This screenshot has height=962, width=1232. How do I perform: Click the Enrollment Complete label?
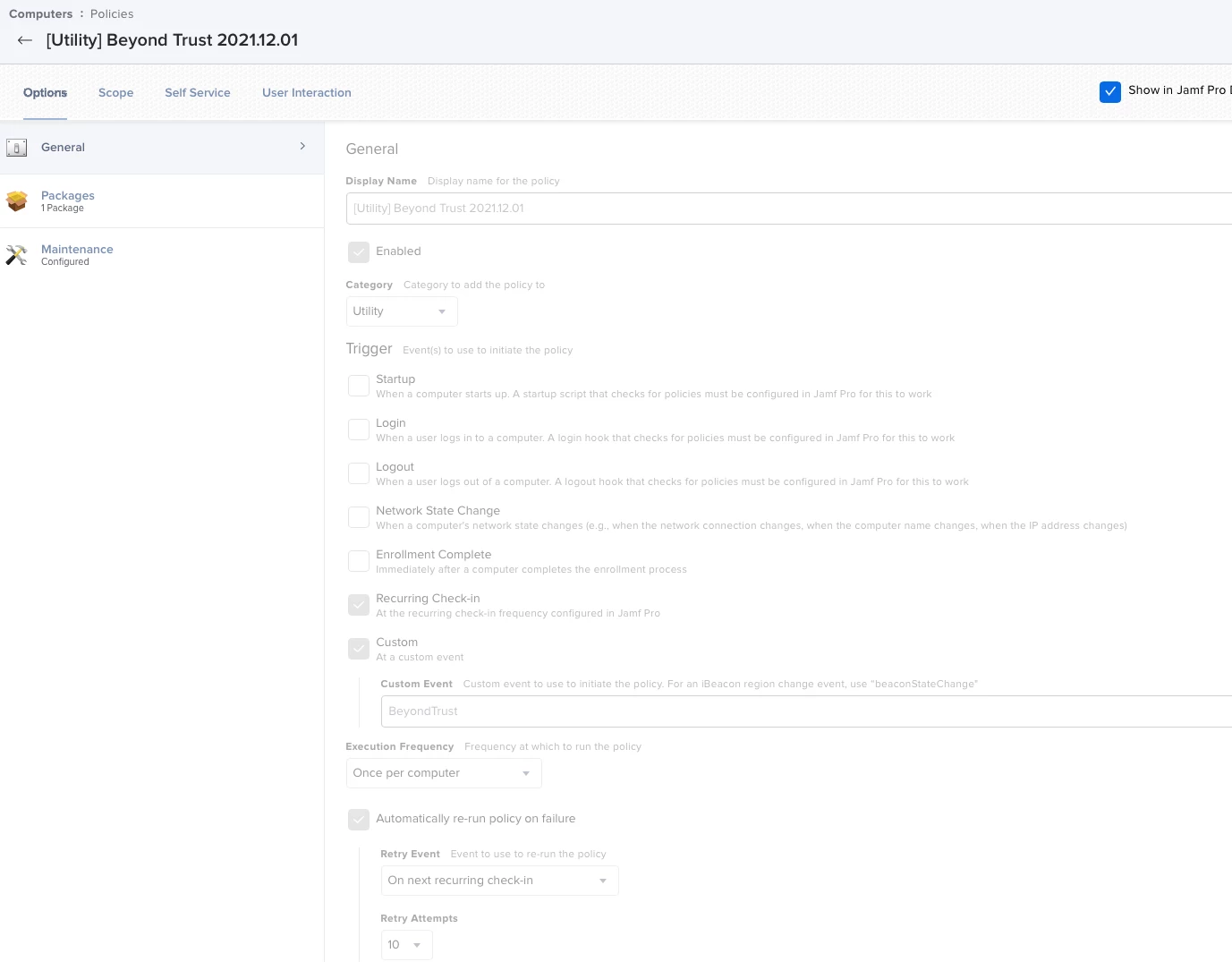pos(433,555)
